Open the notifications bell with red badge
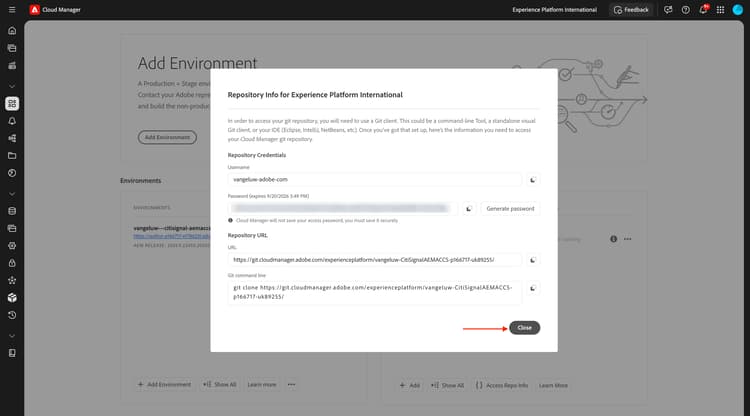Viewport: 750px width, 416px height. click(703, 10)
